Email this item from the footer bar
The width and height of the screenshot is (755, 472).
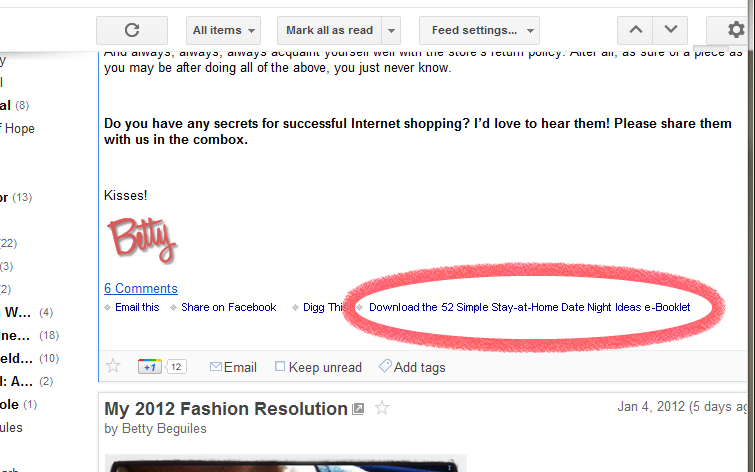coord(233,367)
